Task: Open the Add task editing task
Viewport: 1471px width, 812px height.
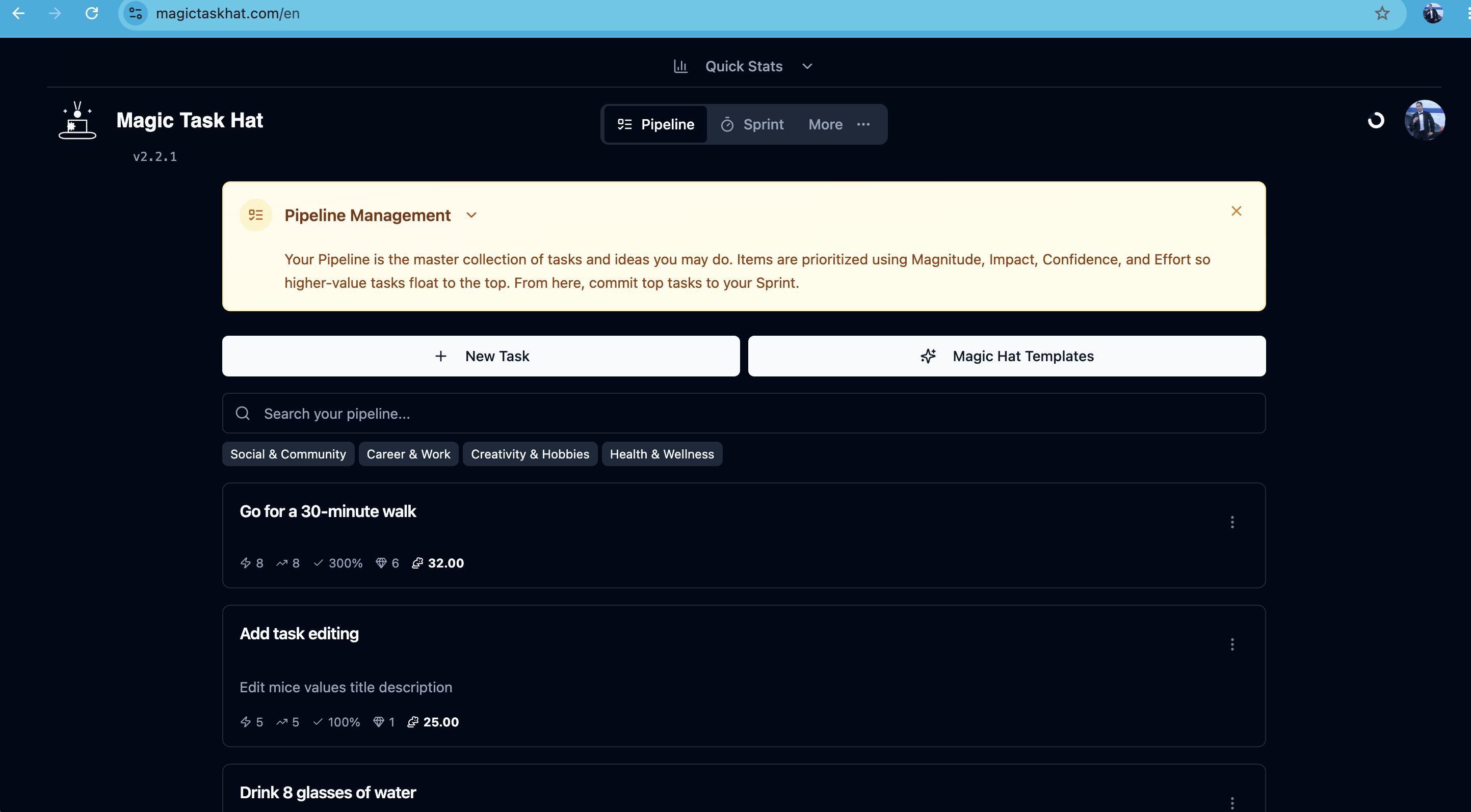Action: pyautogui.click(x=299, y=633)
